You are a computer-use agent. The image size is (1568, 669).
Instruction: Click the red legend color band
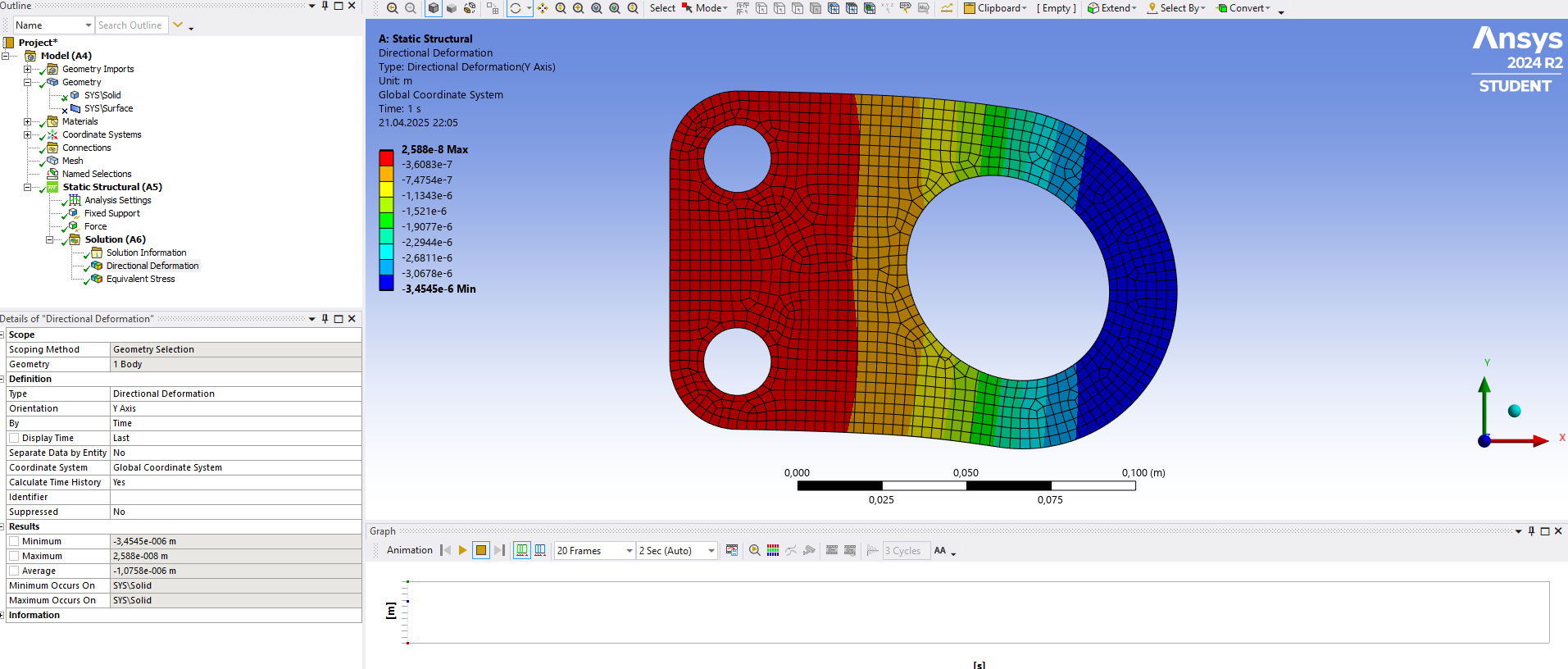click(x=386, y=157)
